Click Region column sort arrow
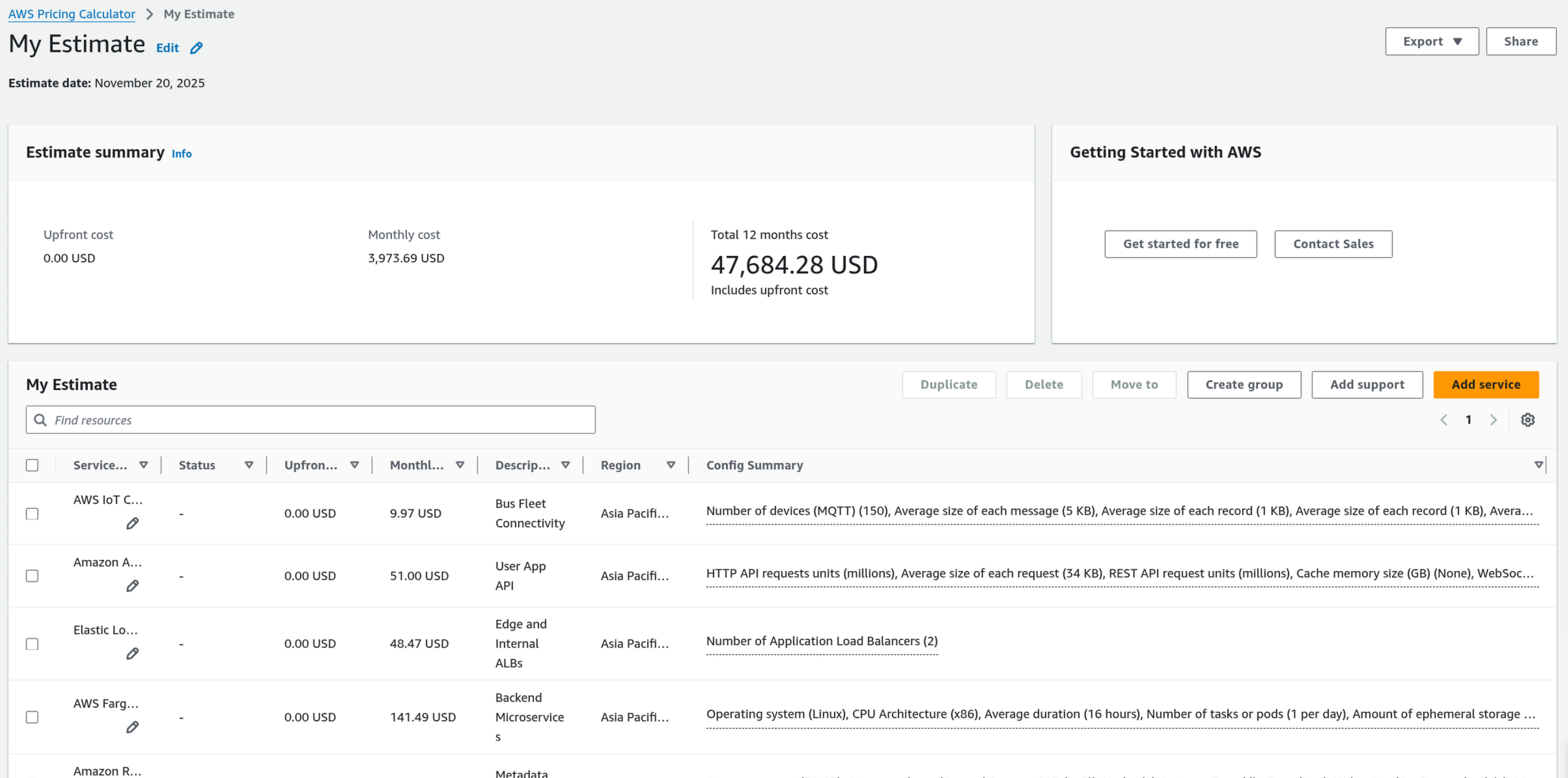This screenshot has height=778, width=1568. click(671, 465)
